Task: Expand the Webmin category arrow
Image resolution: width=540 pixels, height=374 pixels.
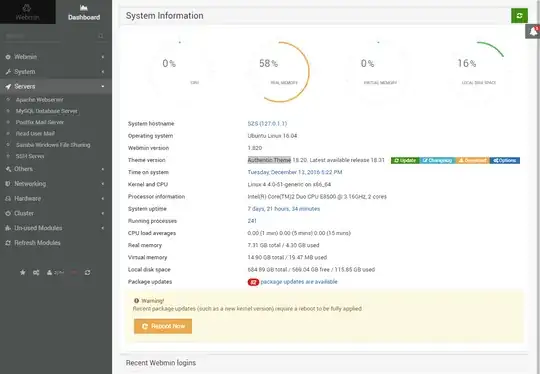Action: [103, 57]
